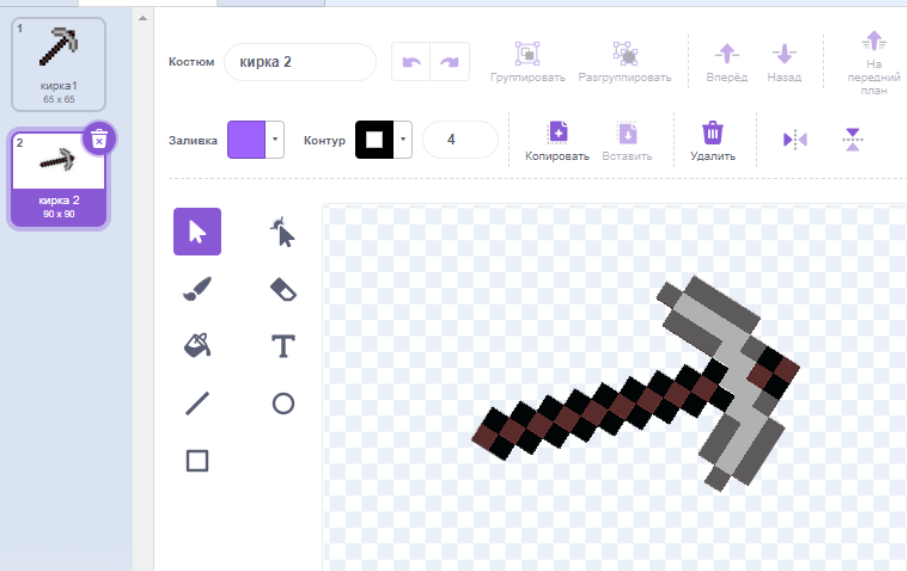This screenshot has width=907, height=571.
Task: Click Разгруппировать ungroup icon
Action: [625, 62]
